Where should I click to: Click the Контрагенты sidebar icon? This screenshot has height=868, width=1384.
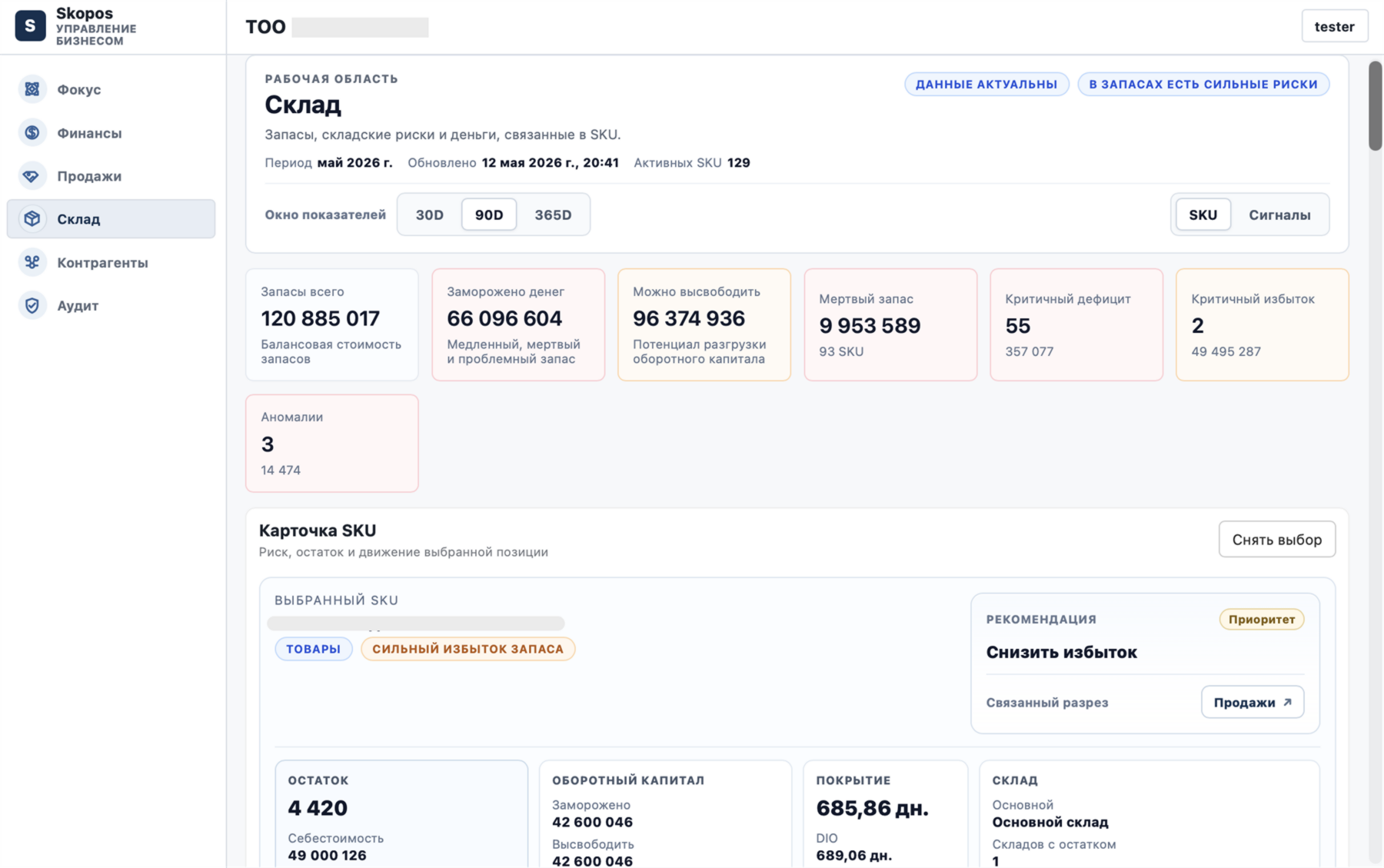point(32,262)
